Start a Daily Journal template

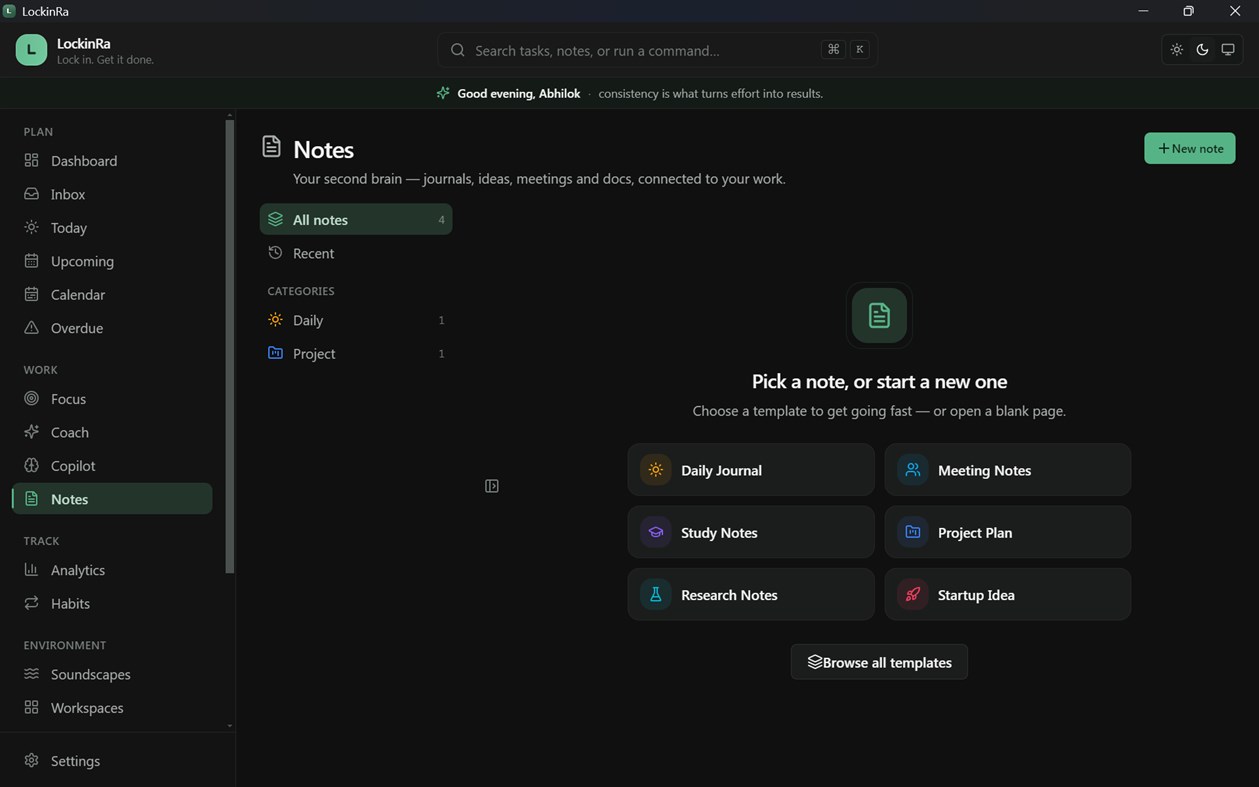pyautogui.click(x=751, y=470)
